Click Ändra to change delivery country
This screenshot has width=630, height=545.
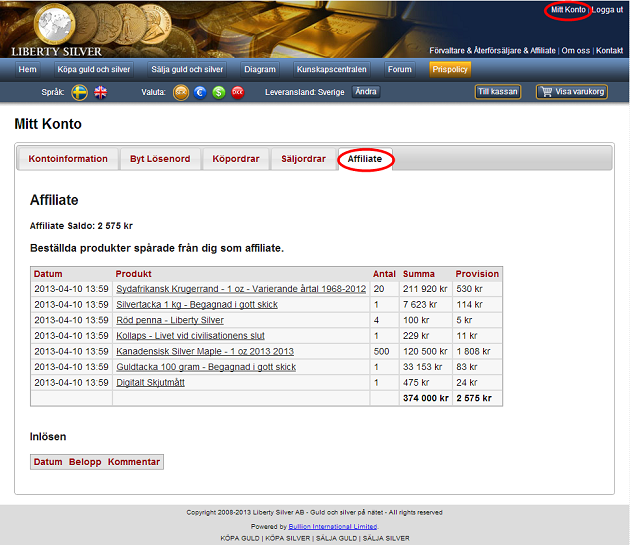point(366,92)
